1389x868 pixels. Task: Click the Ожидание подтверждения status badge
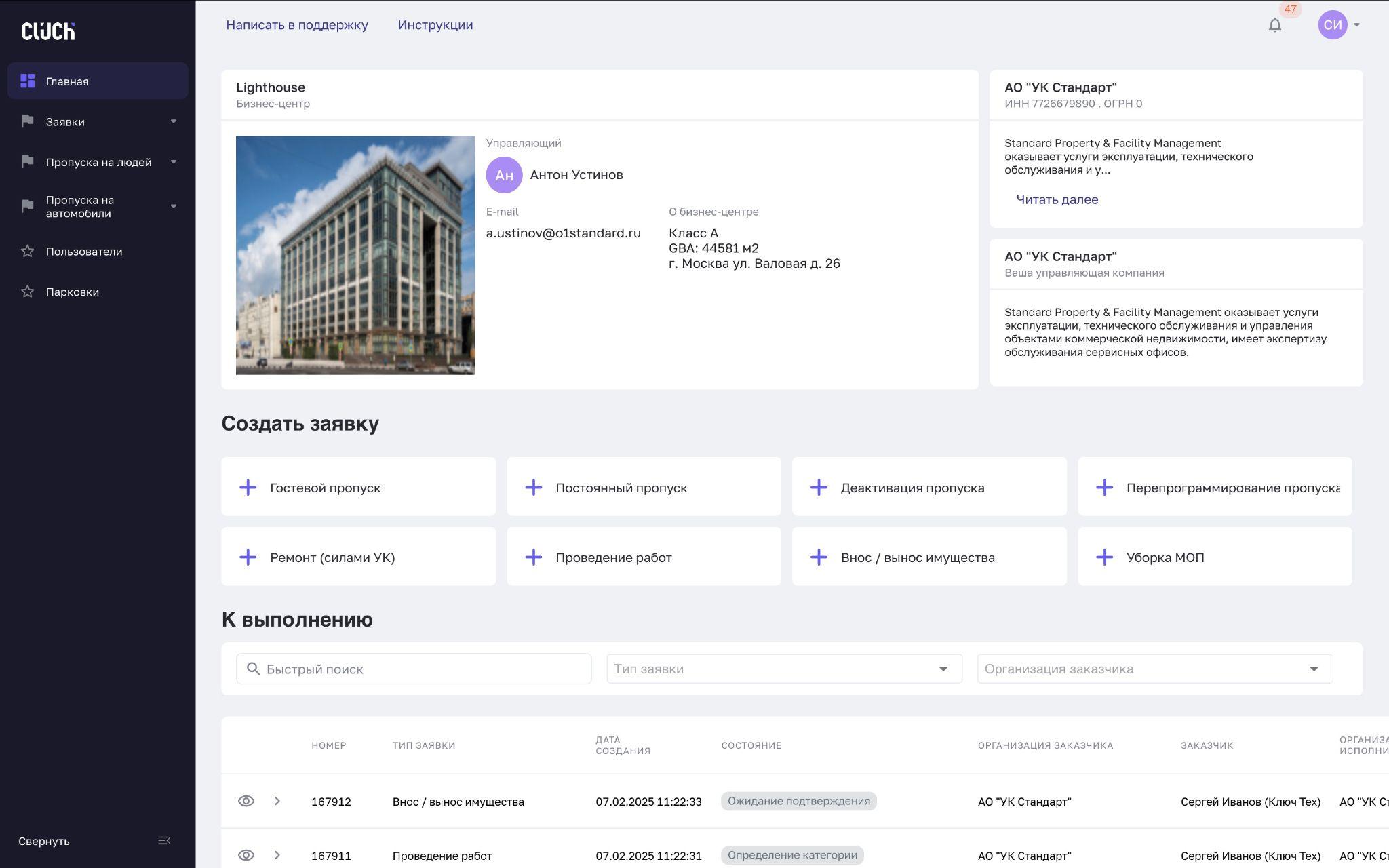[x=799, y=801]
